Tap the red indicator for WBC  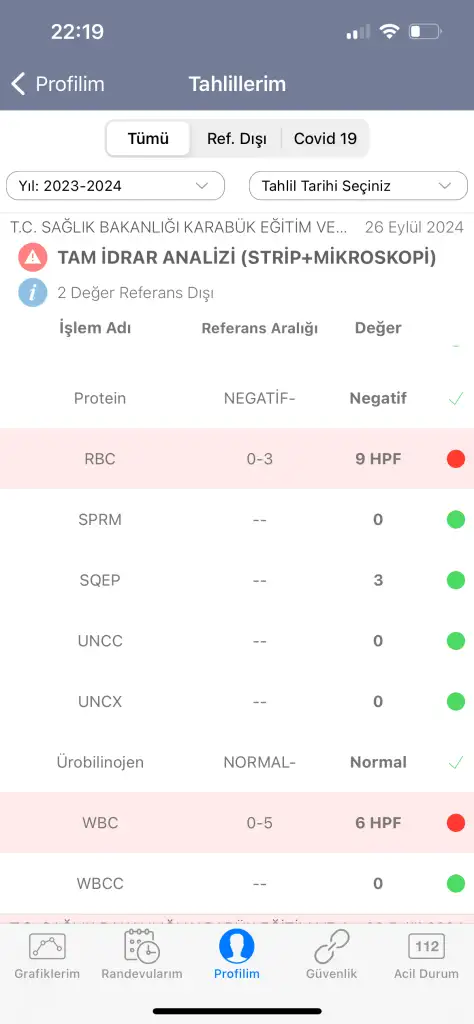pos(456,823)
